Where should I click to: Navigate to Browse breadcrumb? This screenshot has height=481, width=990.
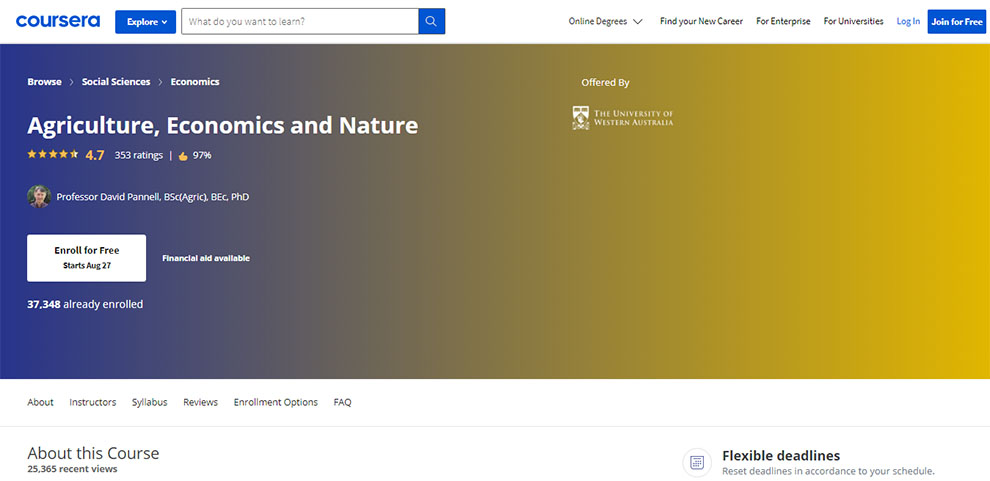point(44,81)
